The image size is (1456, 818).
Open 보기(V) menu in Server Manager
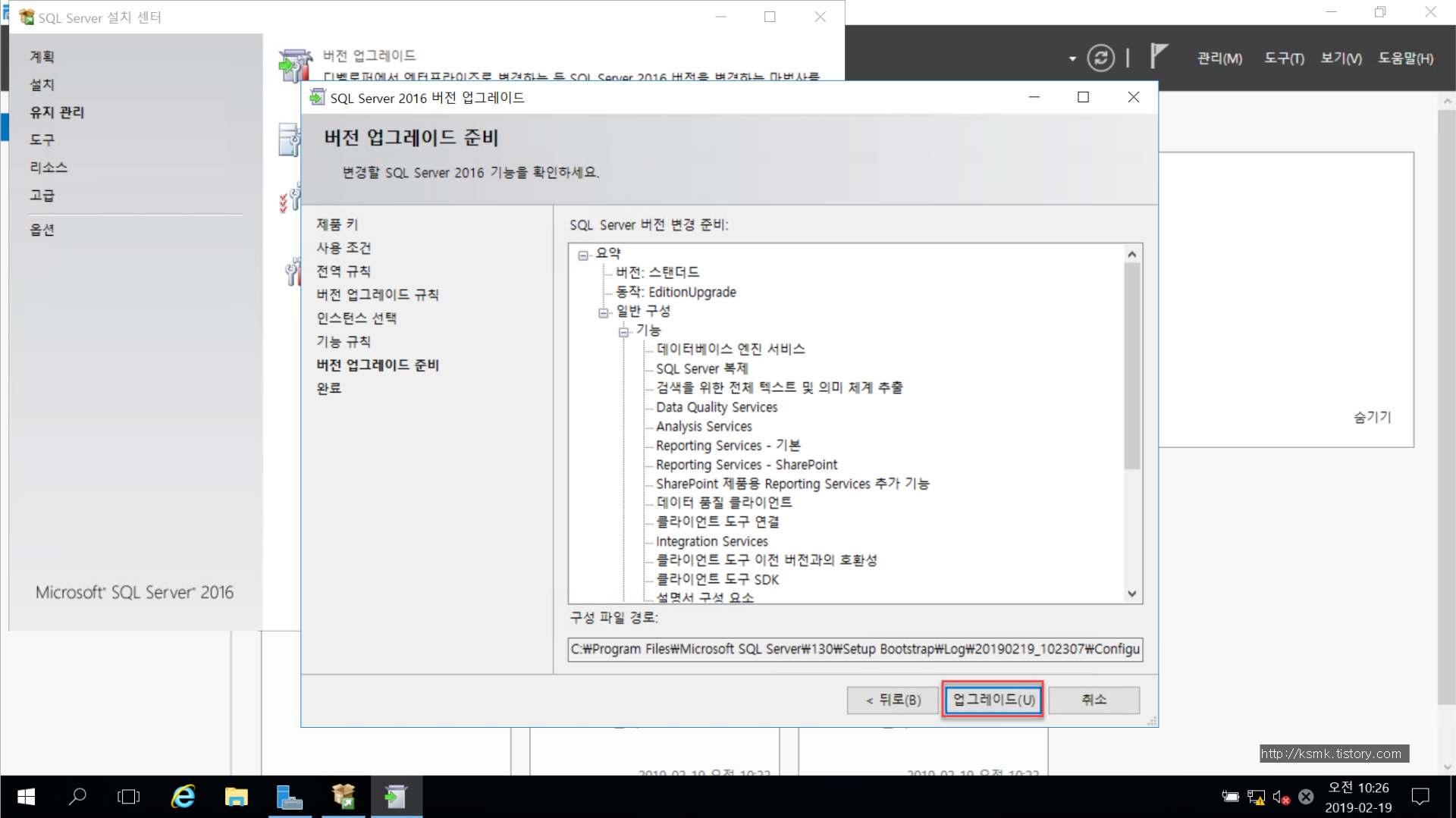(1341, 58)
